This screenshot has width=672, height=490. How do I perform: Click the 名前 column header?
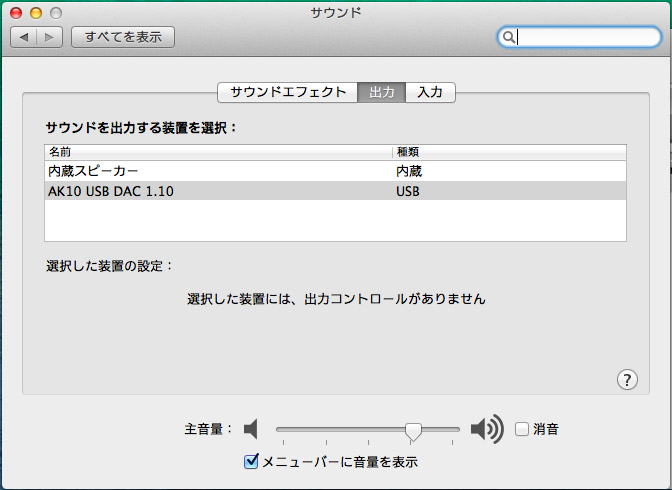[x=218, y=152]
